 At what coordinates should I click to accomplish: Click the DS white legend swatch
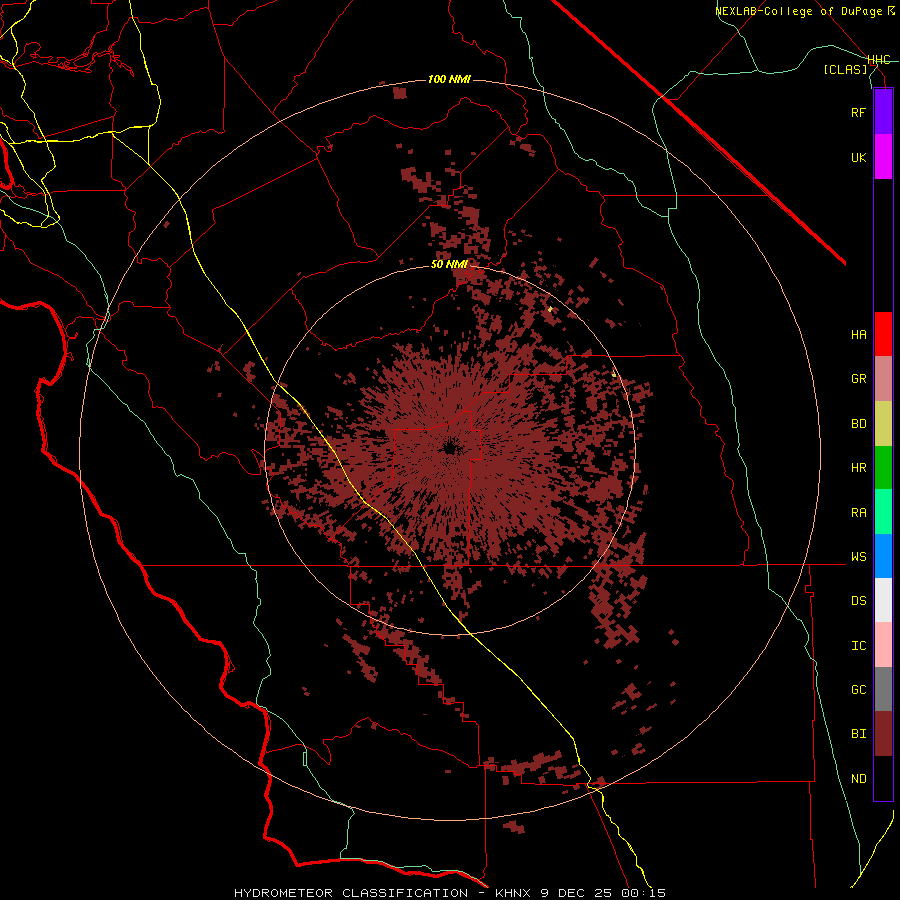pyautogui.click(x=883, y=600)
